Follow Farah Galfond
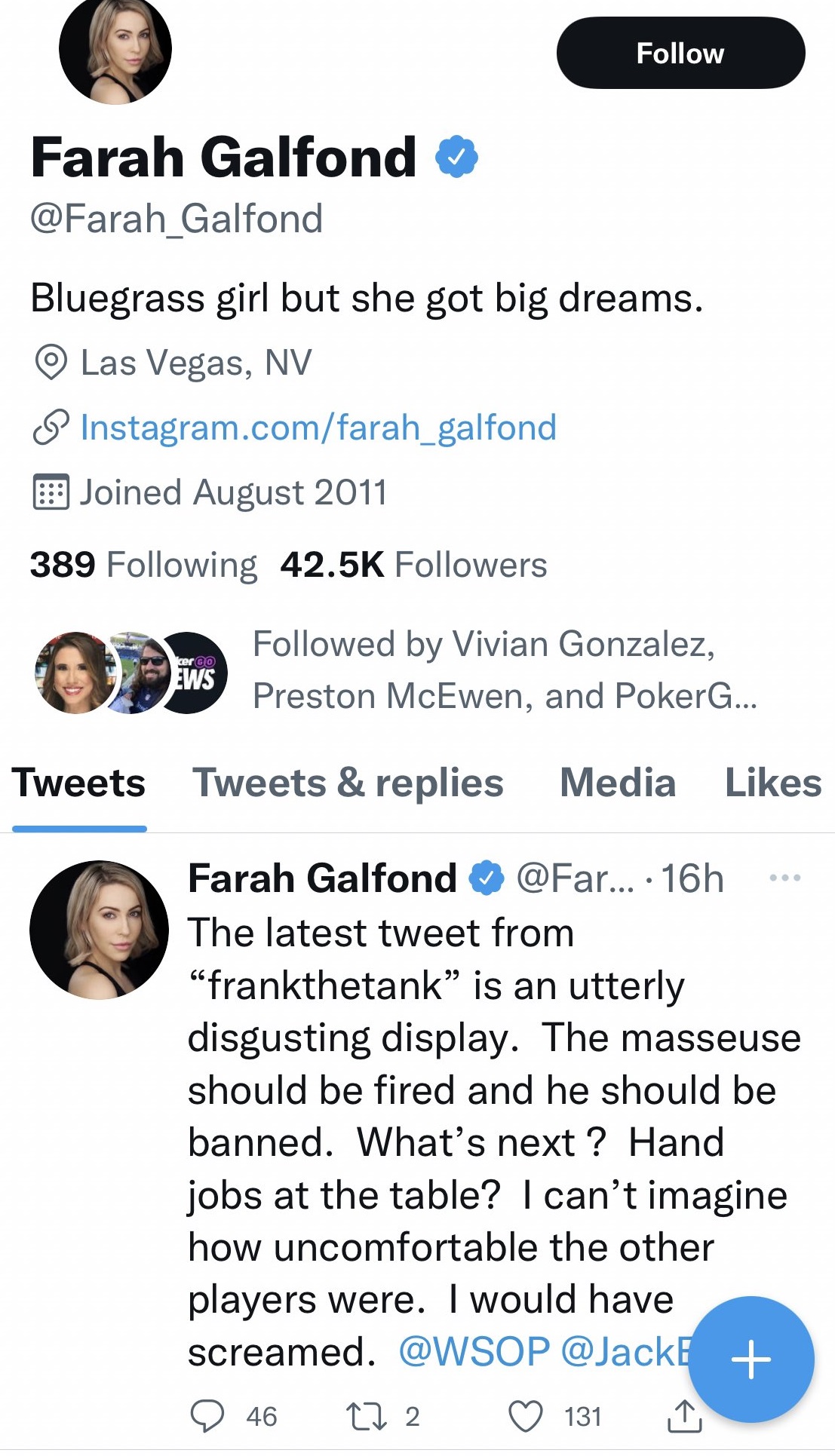Viewport: 835px width, 1456px height. click(680, 54)
